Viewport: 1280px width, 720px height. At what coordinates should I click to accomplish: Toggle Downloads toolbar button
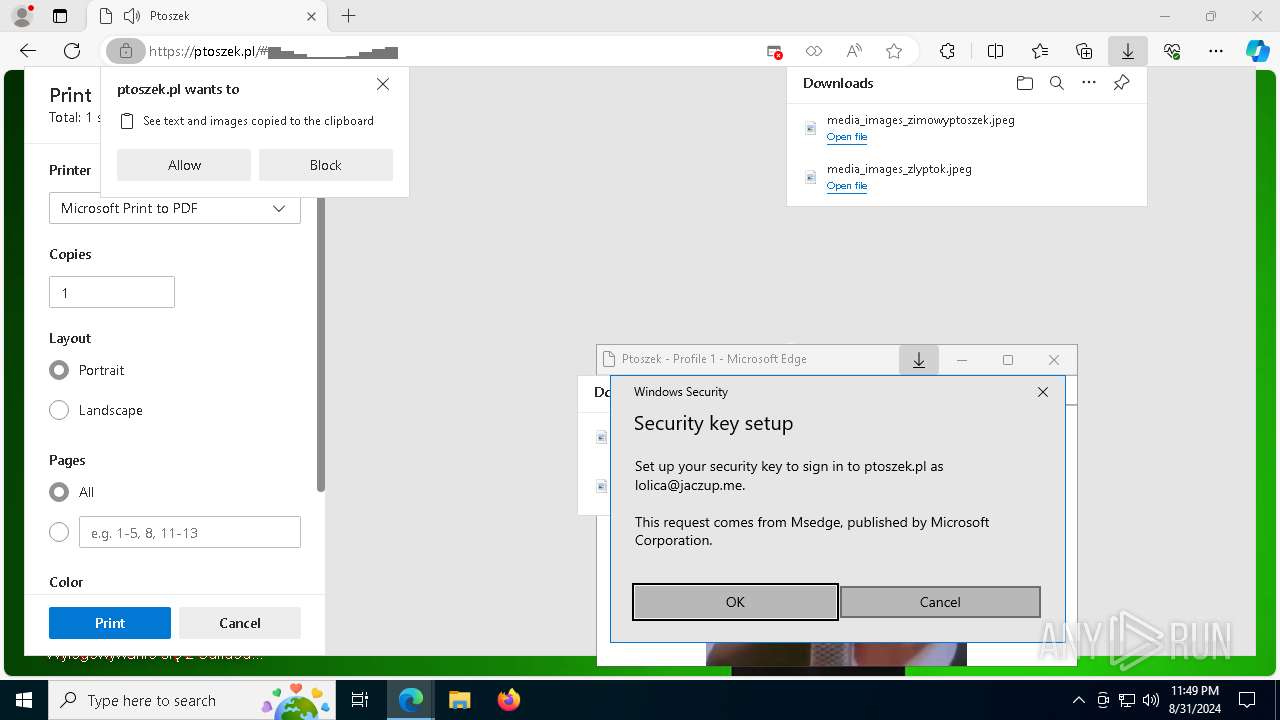click(x=1128, y=51)
